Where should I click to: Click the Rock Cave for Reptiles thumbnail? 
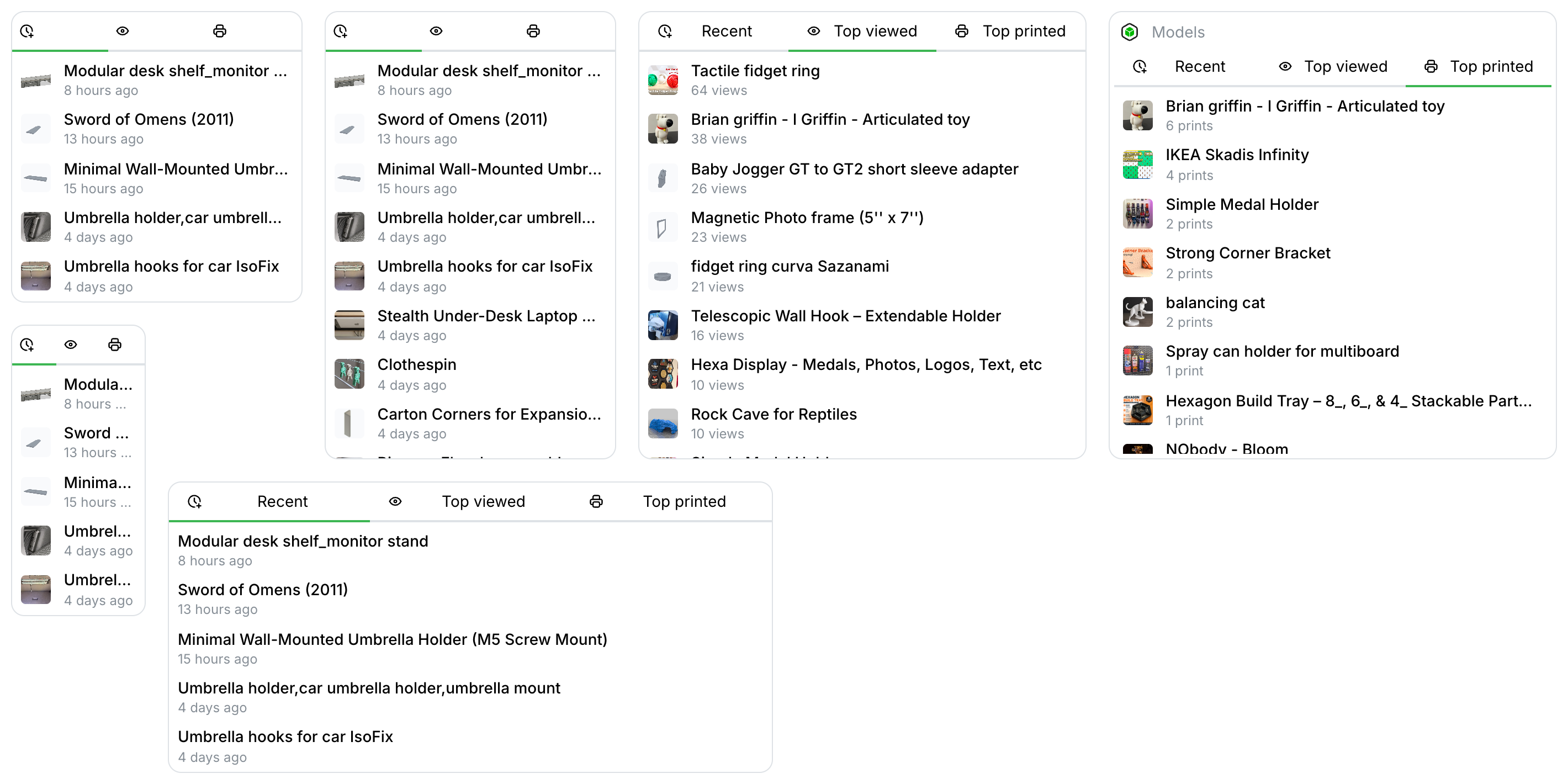pyautogui.click(x=663, y=423)
